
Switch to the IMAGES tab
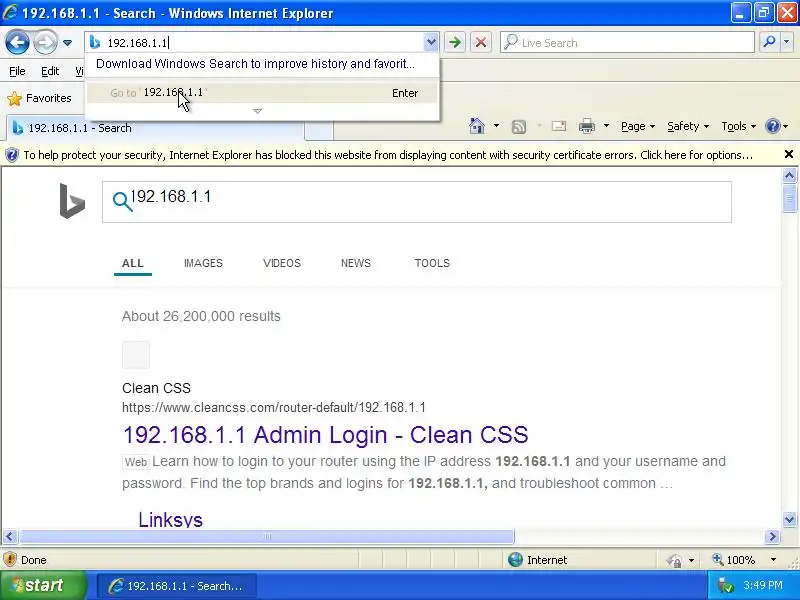tap(203, 263)
